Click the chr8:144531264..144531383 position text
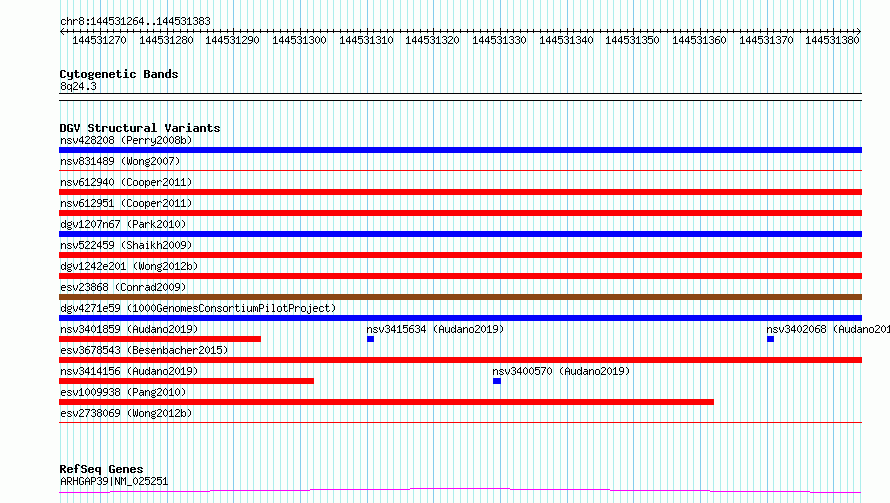This screenshot has width=890, height=503. pos(135,21)
